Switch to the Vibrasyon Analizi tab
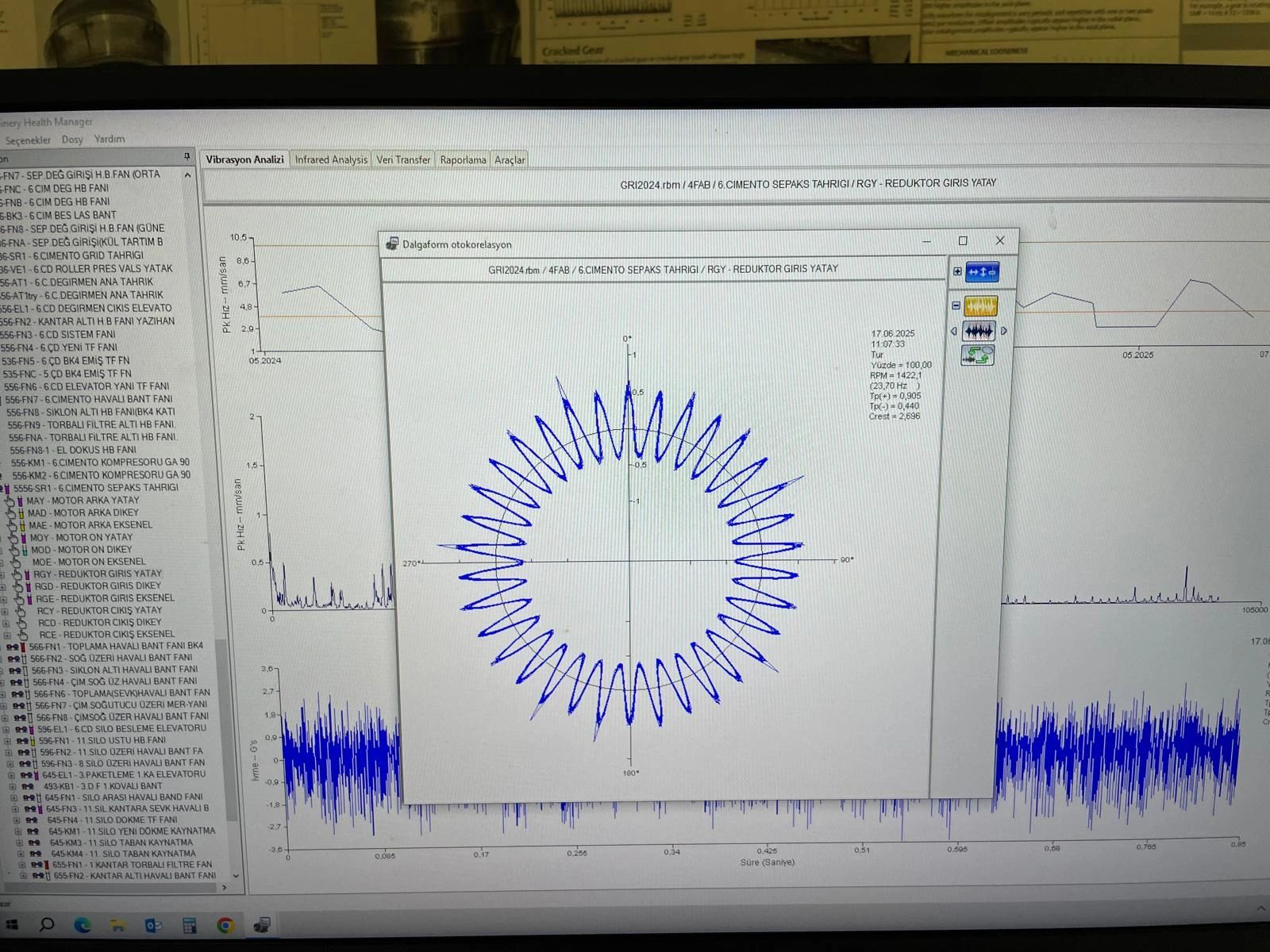1270x952 pixels. (x=244, y=159)
